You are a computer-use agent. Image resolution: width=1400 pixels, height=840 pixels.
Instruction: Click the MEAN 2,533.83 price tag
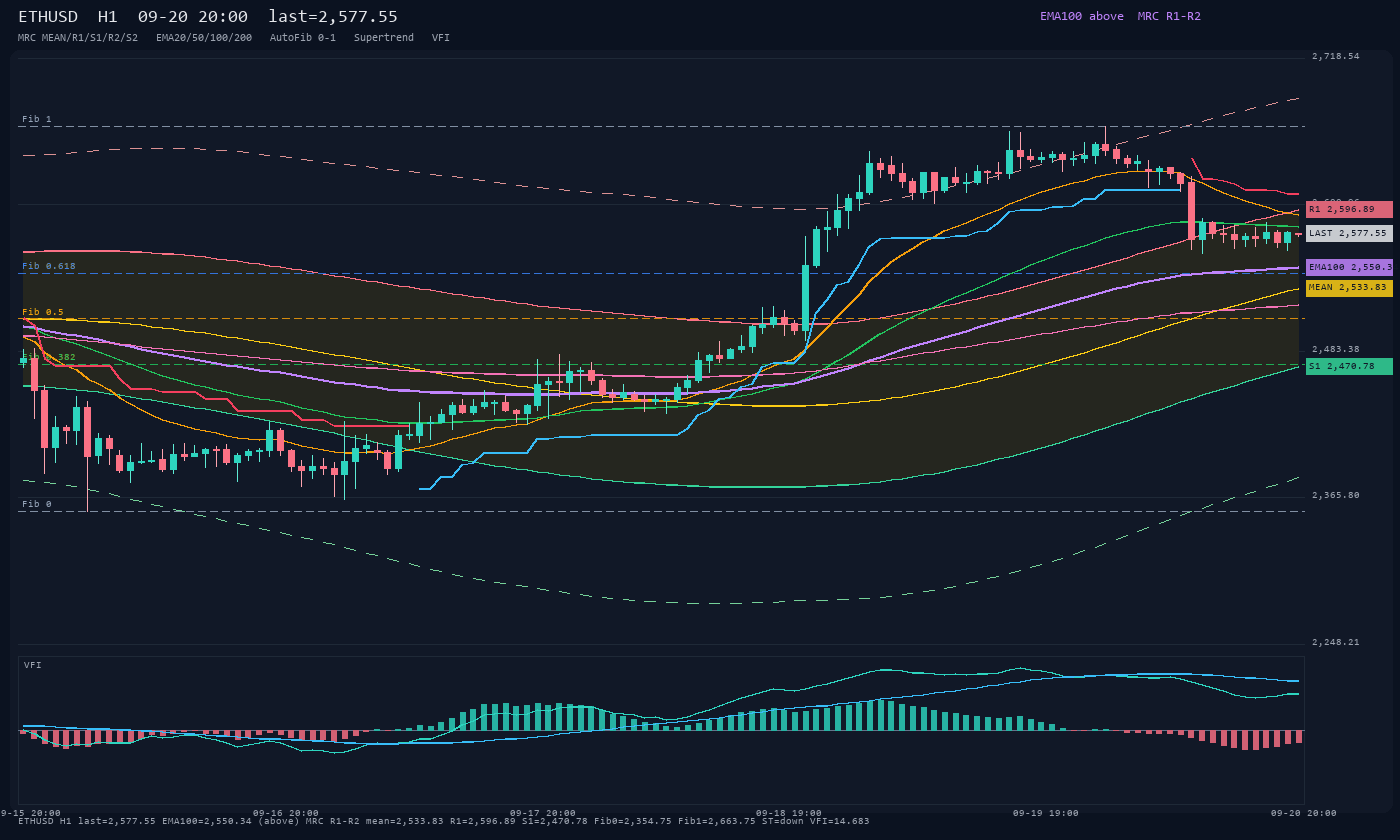point(1348,288)
